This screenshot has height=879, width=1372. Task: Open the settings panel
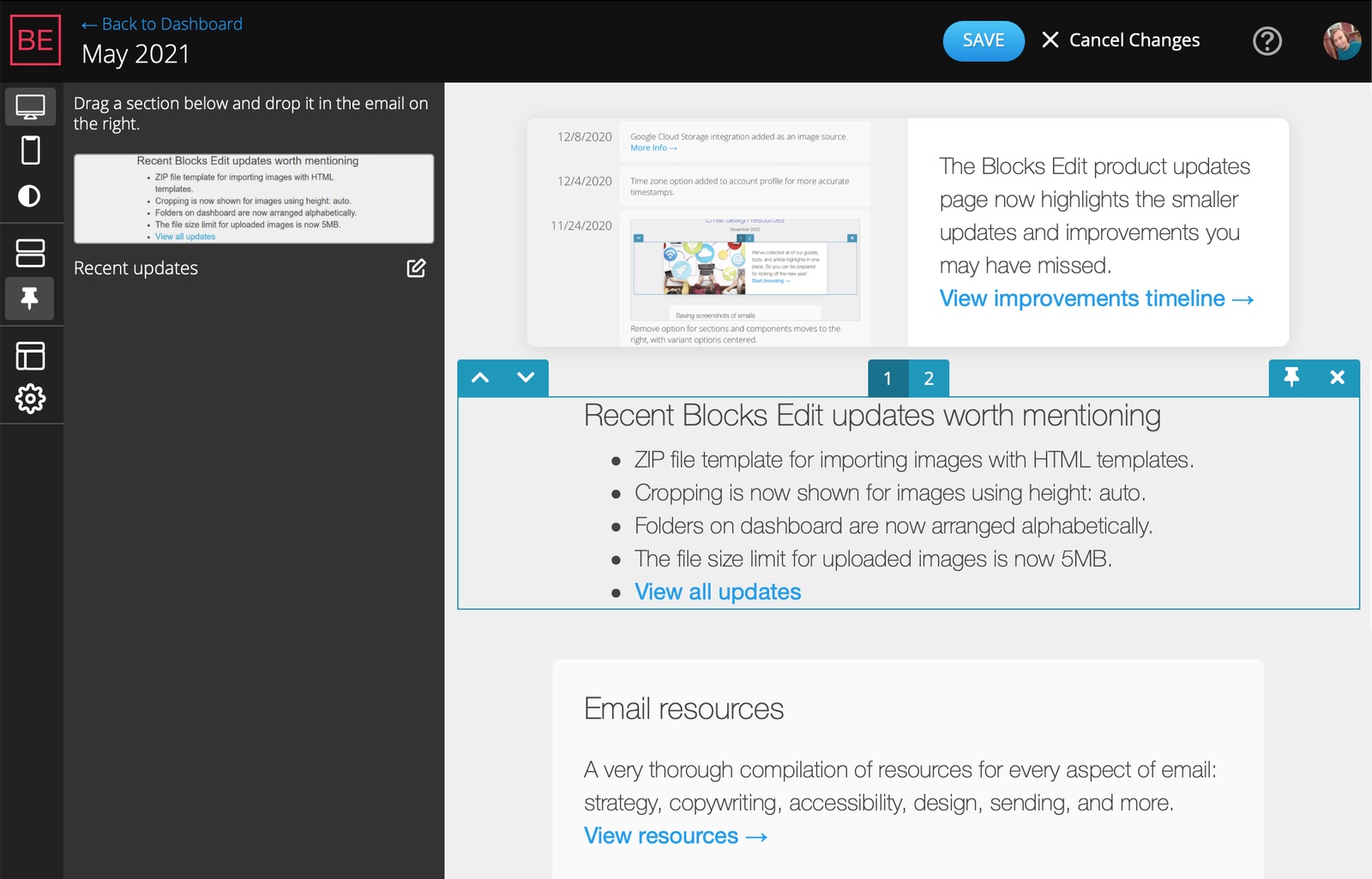pyautogui.click(x=31, y=398)
